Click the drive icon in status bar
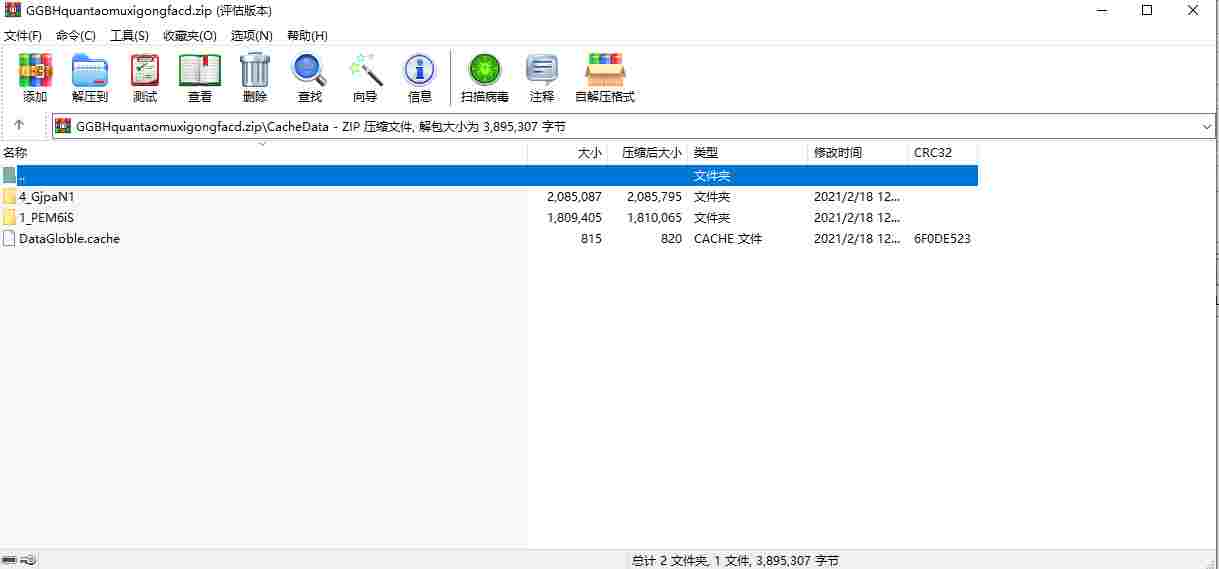This screenshot has height=569, width=1219. coord(11,561)
